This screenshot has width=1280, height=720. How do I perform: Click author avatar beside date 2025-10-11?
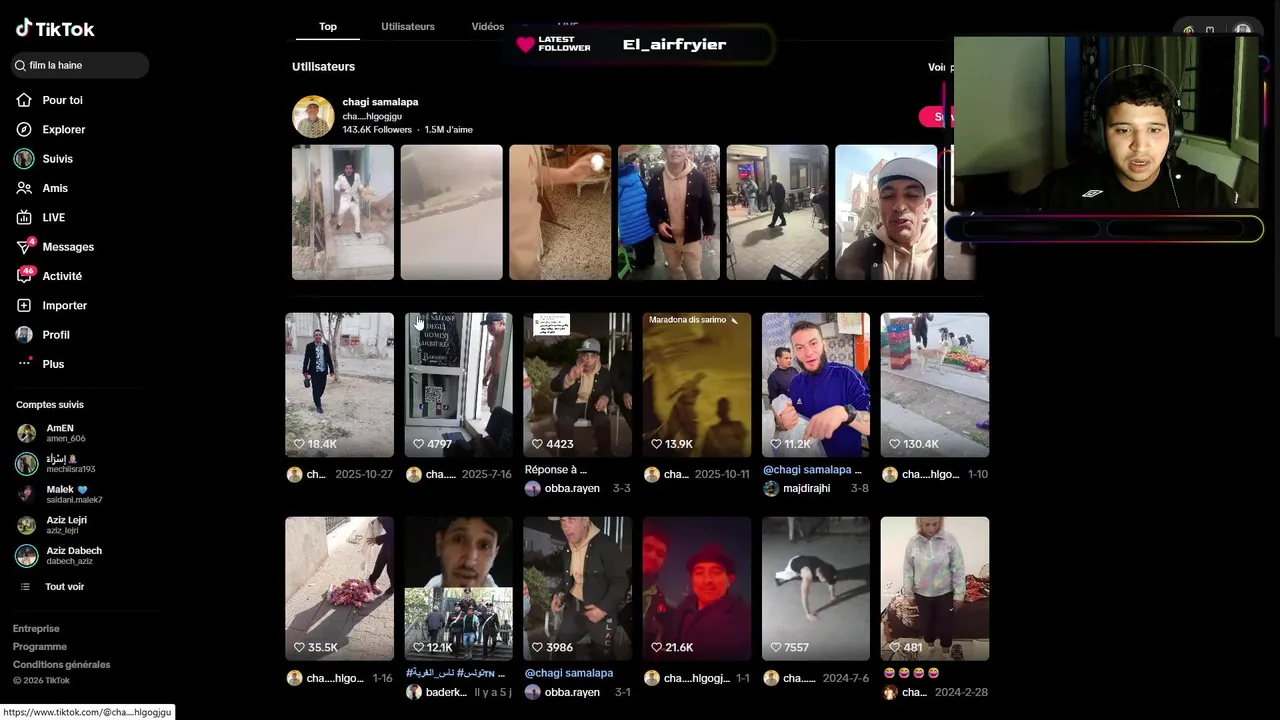click(x=652, y=475)
